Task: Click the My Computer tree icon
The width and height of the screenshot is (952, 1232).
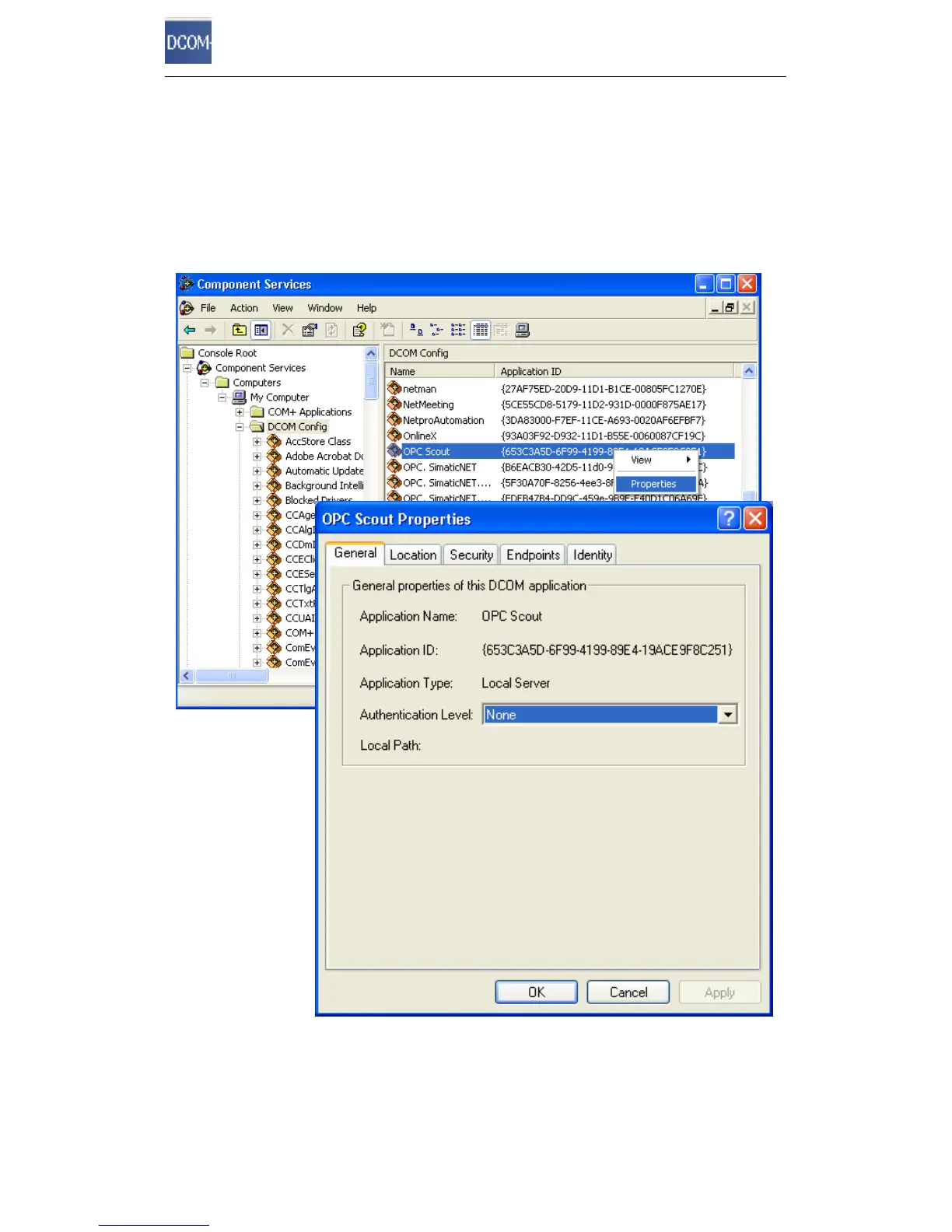Action: pos(240,397)
